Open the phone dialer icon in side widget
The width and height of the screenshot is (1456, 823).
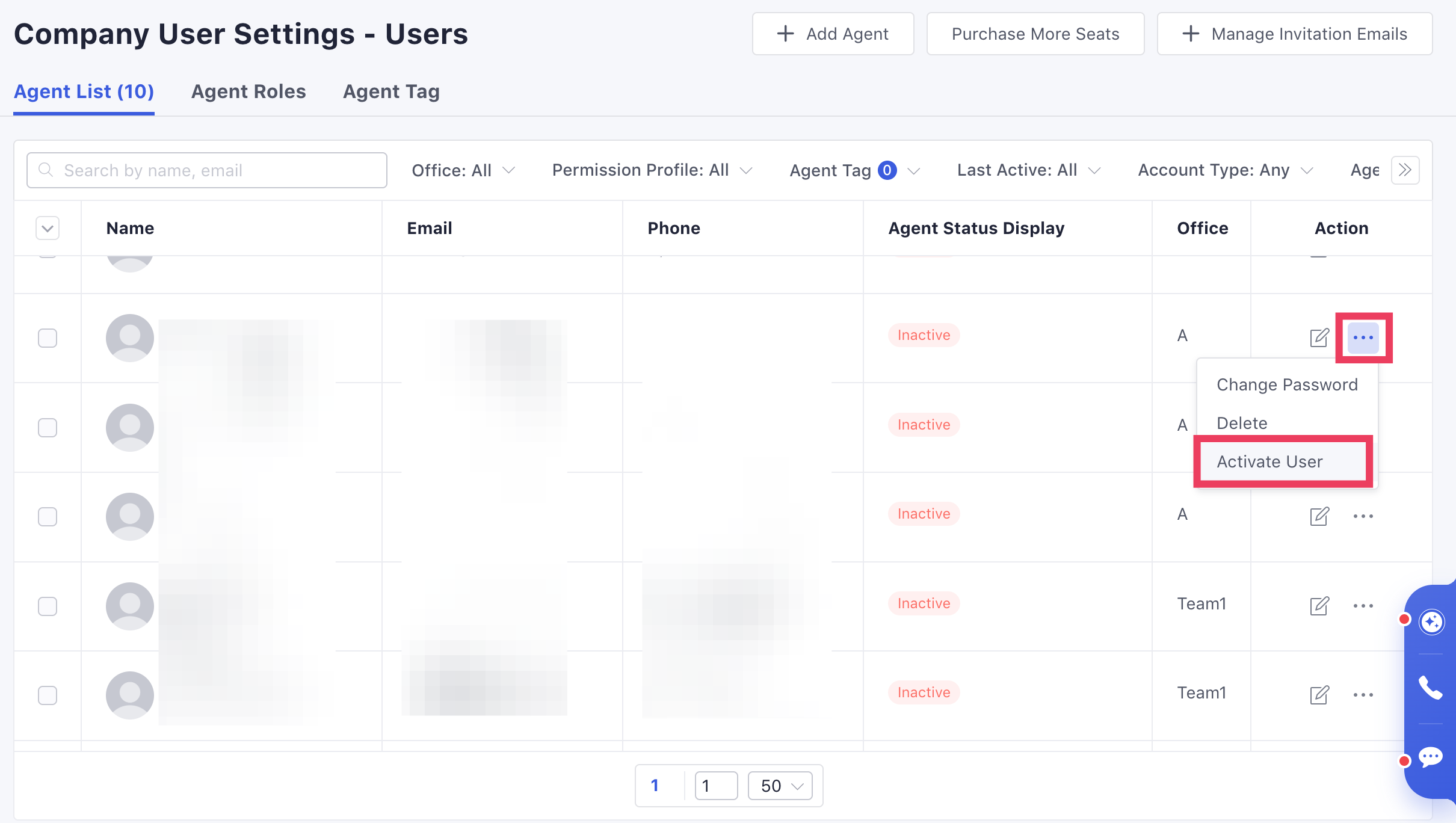(x=1430, y=688)
